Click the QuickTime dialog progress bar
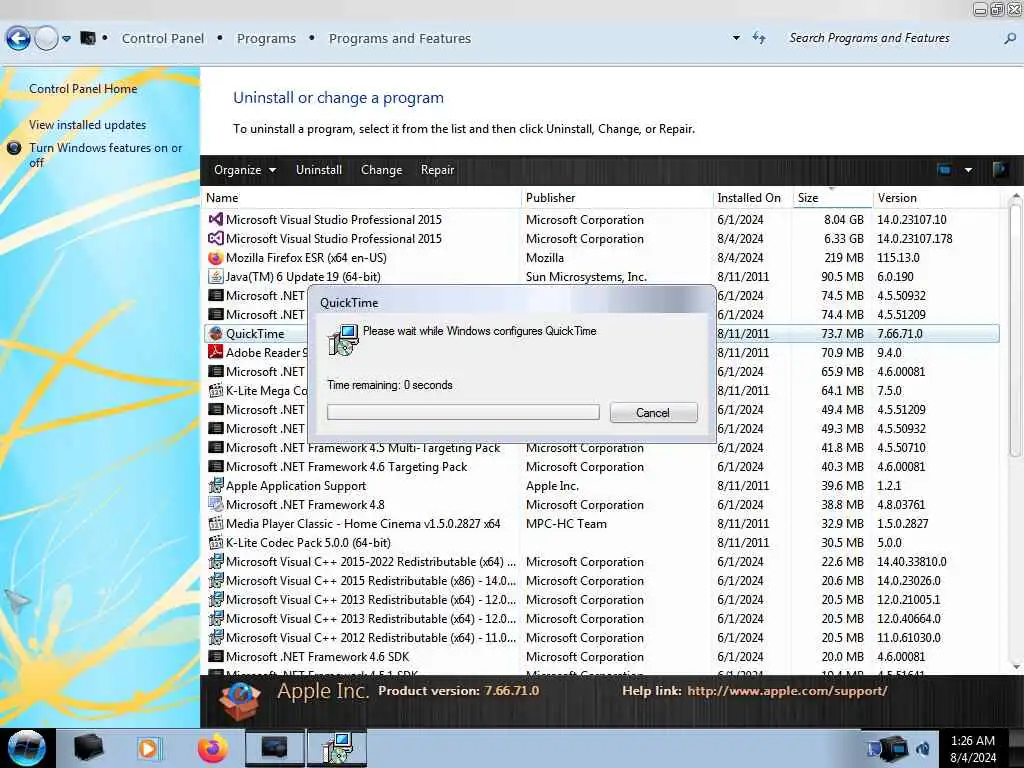The width and height of the screenshot is (1024, 768). [463, 412]
